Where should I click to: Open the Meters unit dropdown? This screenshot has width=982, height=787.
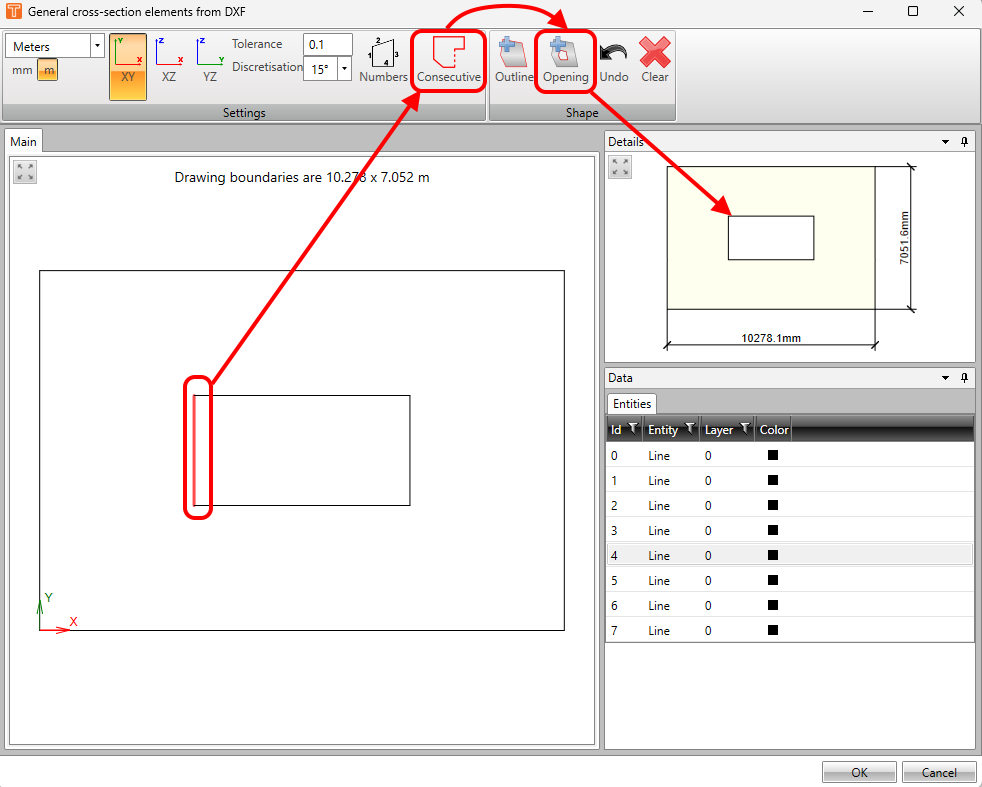point(96,45)
